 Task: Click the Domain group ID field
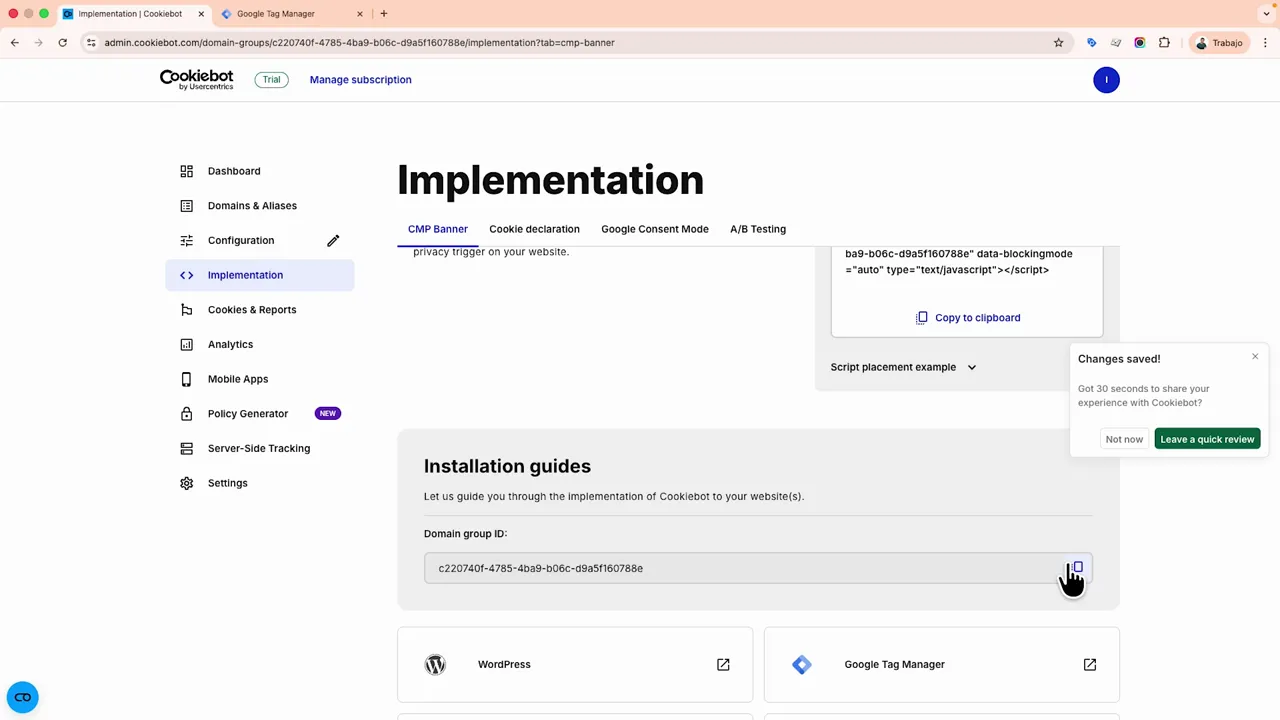point(758,568)
